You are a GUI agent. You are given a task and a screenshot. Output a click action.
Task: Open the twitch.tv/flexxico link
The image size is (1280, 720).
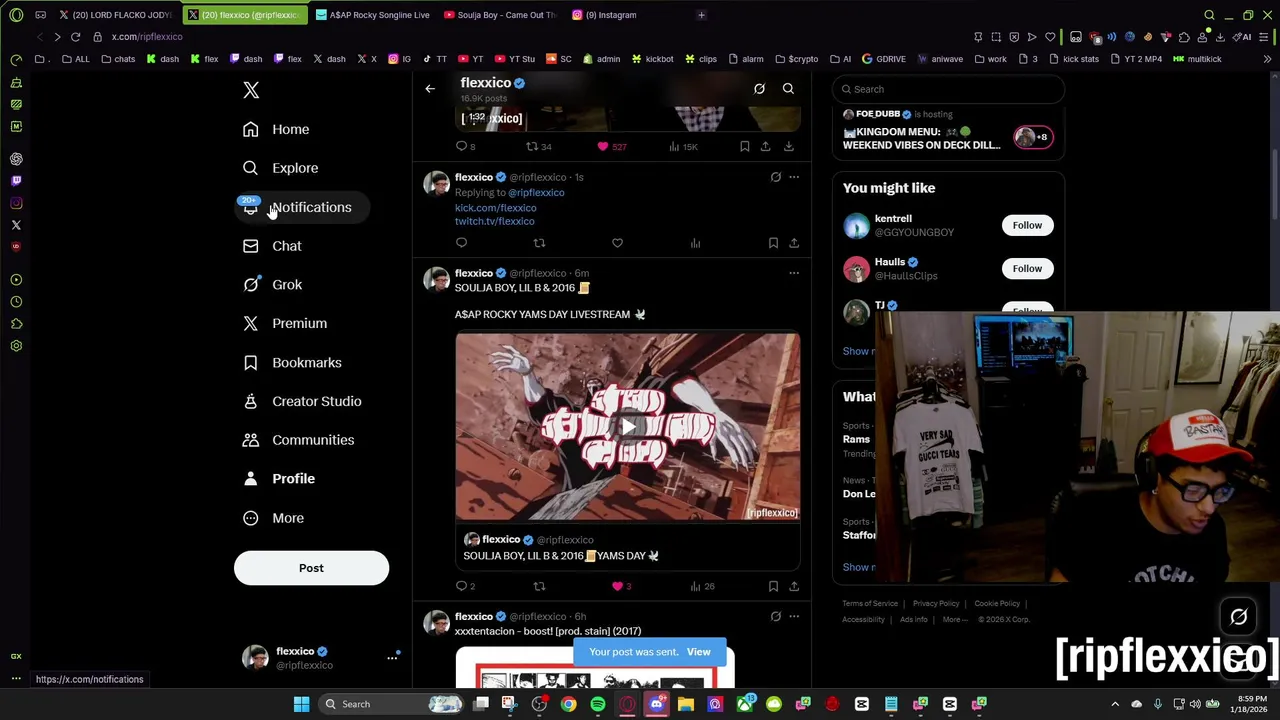tap(494, 221)
